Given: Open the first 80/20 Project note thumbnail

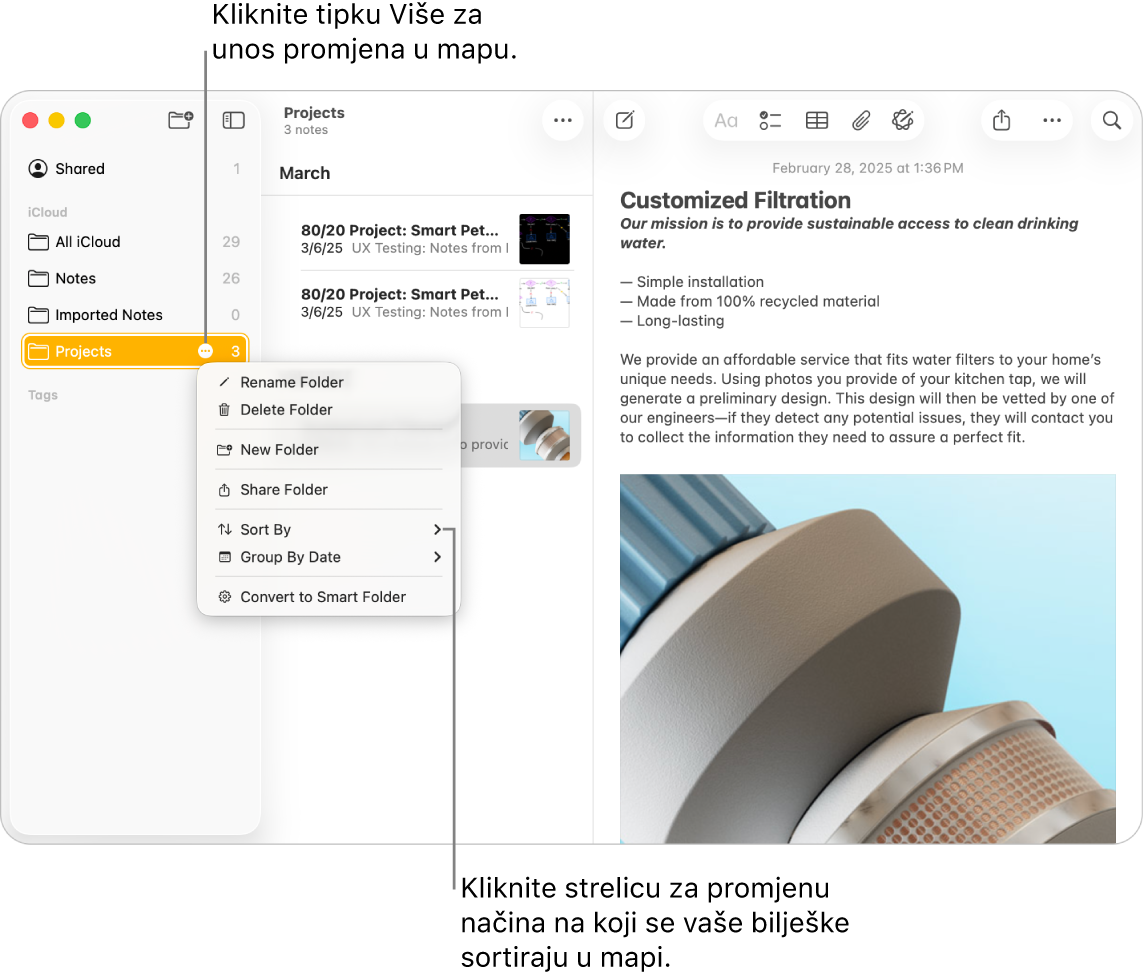Looking at the screenshot, I should [x=544, y=239].
